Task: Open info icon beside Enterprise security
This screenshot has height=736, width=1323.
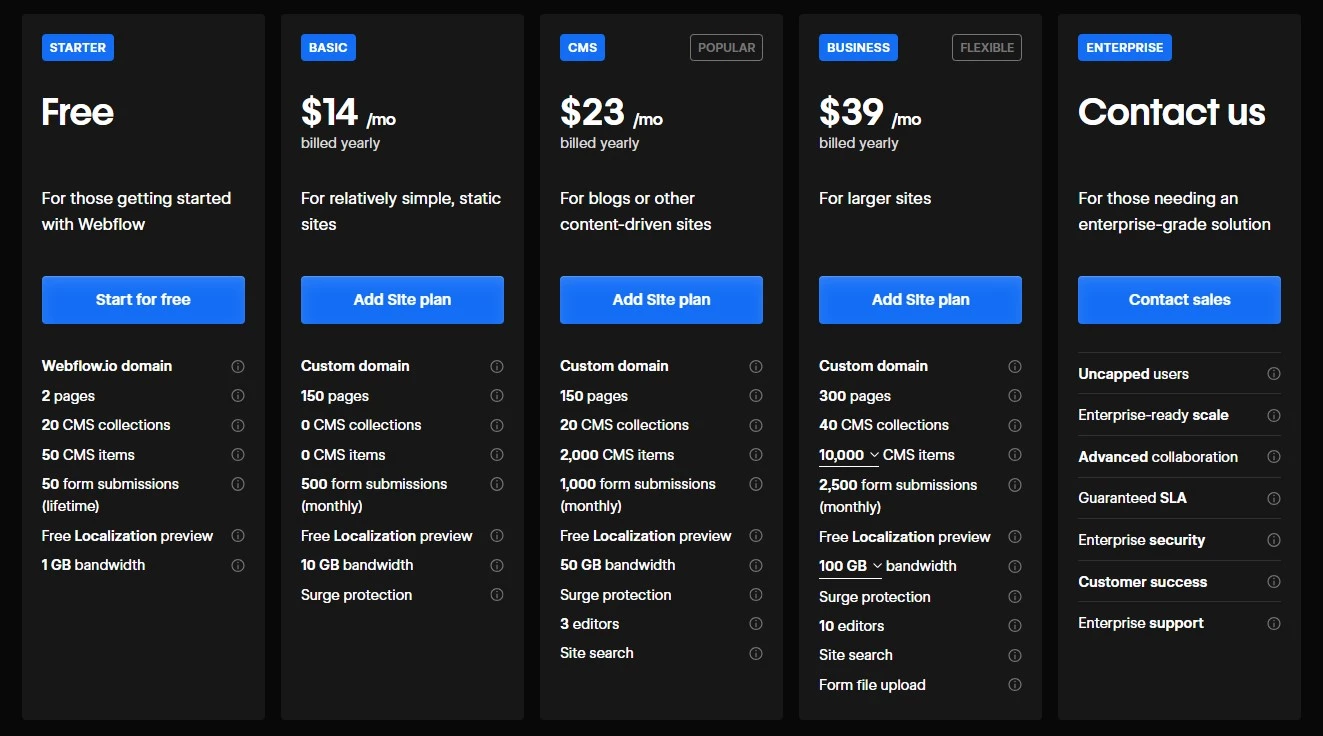Action: pos(1274,540)
